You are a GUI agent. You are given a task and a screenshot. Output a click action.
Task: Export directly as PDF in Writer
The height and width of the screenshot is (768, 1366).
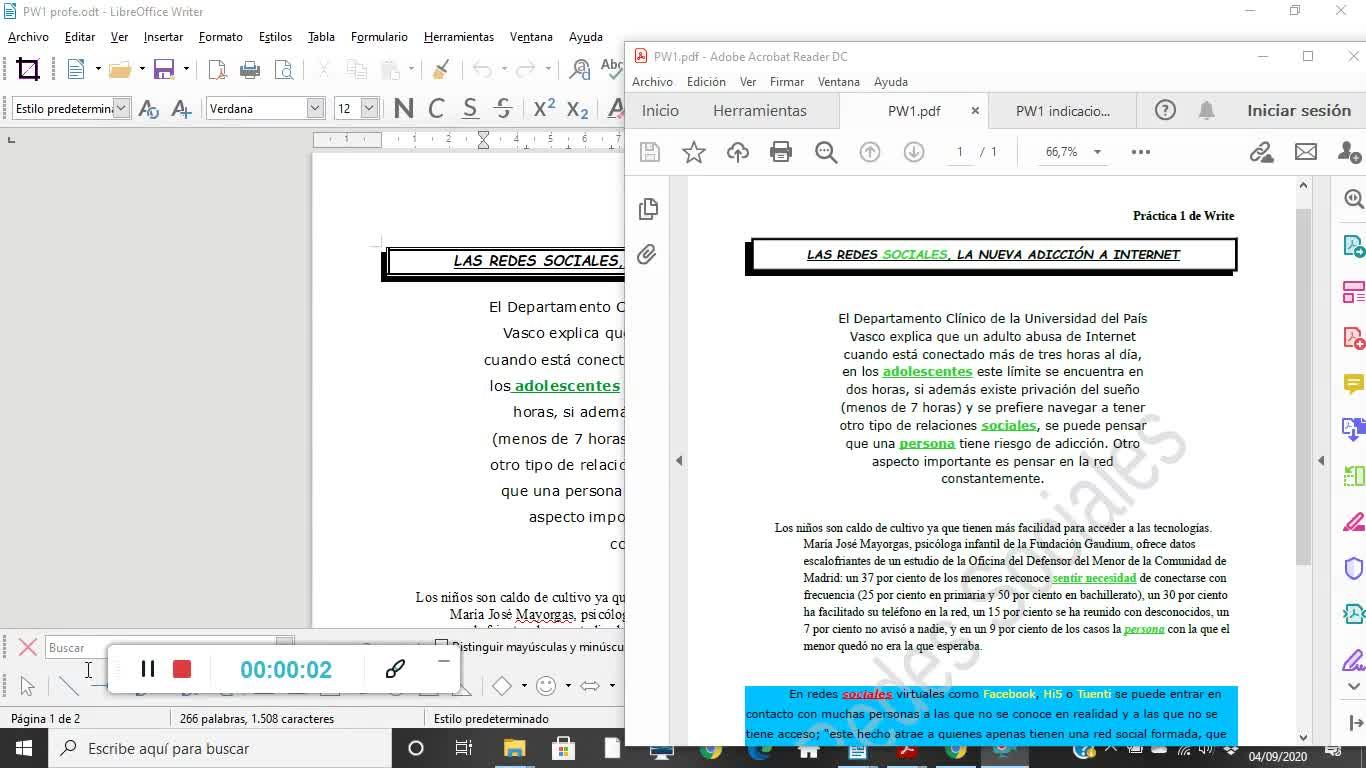coord(217,69)
